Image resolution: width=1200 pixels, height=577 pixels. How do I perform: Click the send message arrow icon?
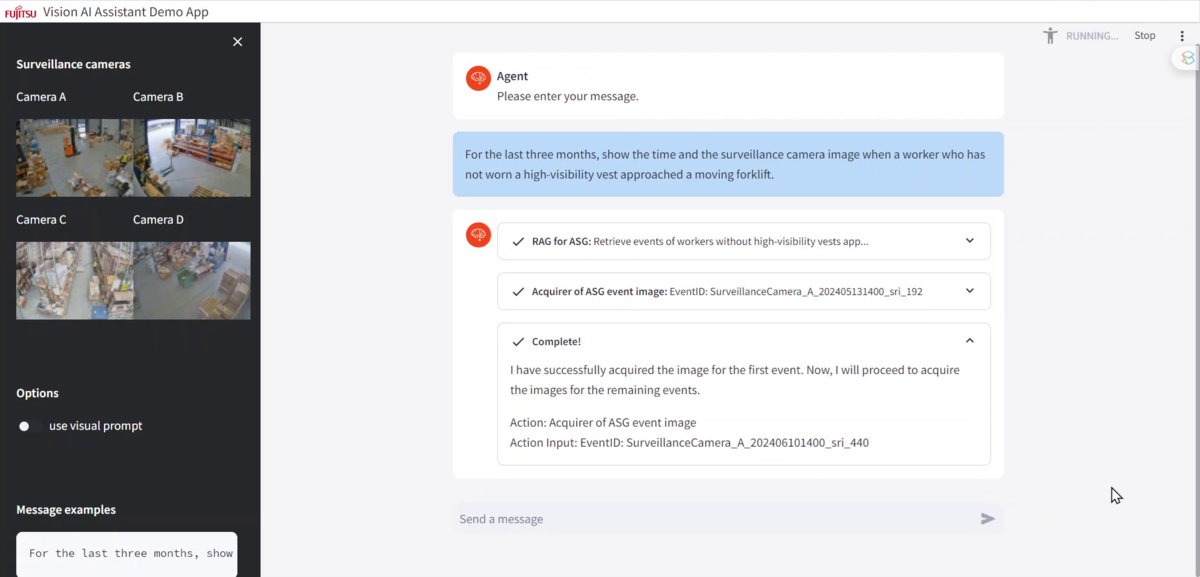click(x=987, y=519)
